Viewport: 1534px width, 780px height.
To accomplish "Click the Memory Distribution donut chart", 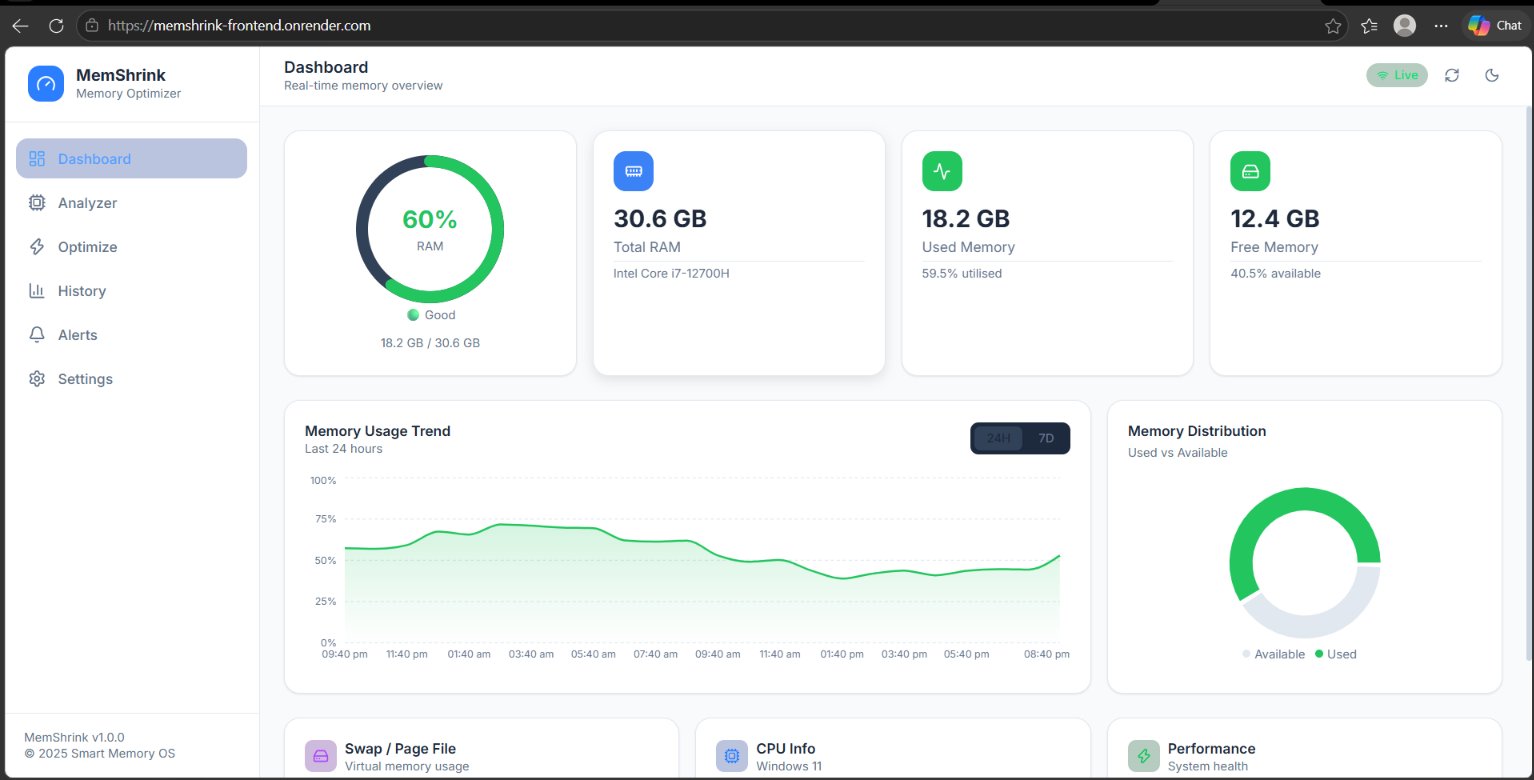I will 1304,563.
